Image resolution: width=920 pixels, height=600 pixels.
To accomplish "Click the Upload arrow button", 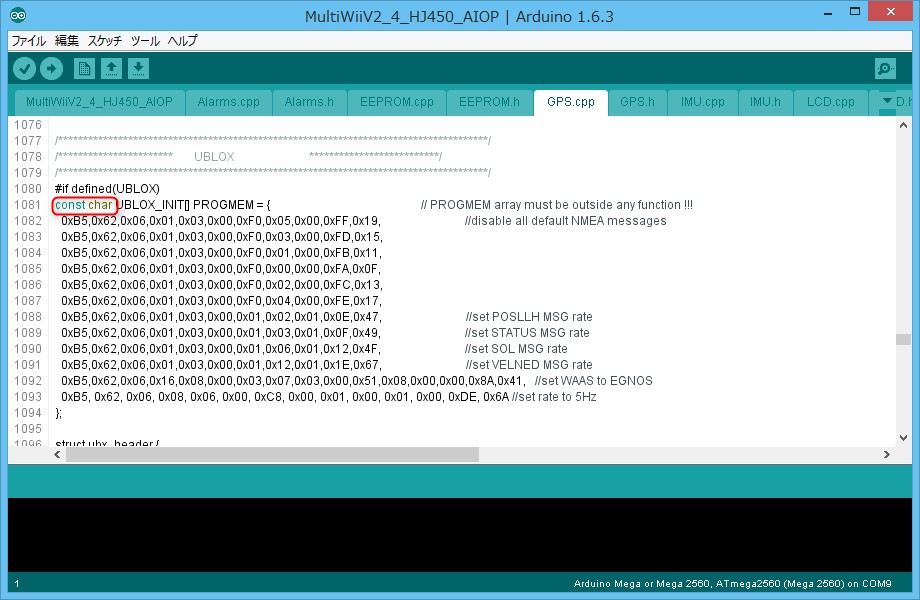I will 51,68.
